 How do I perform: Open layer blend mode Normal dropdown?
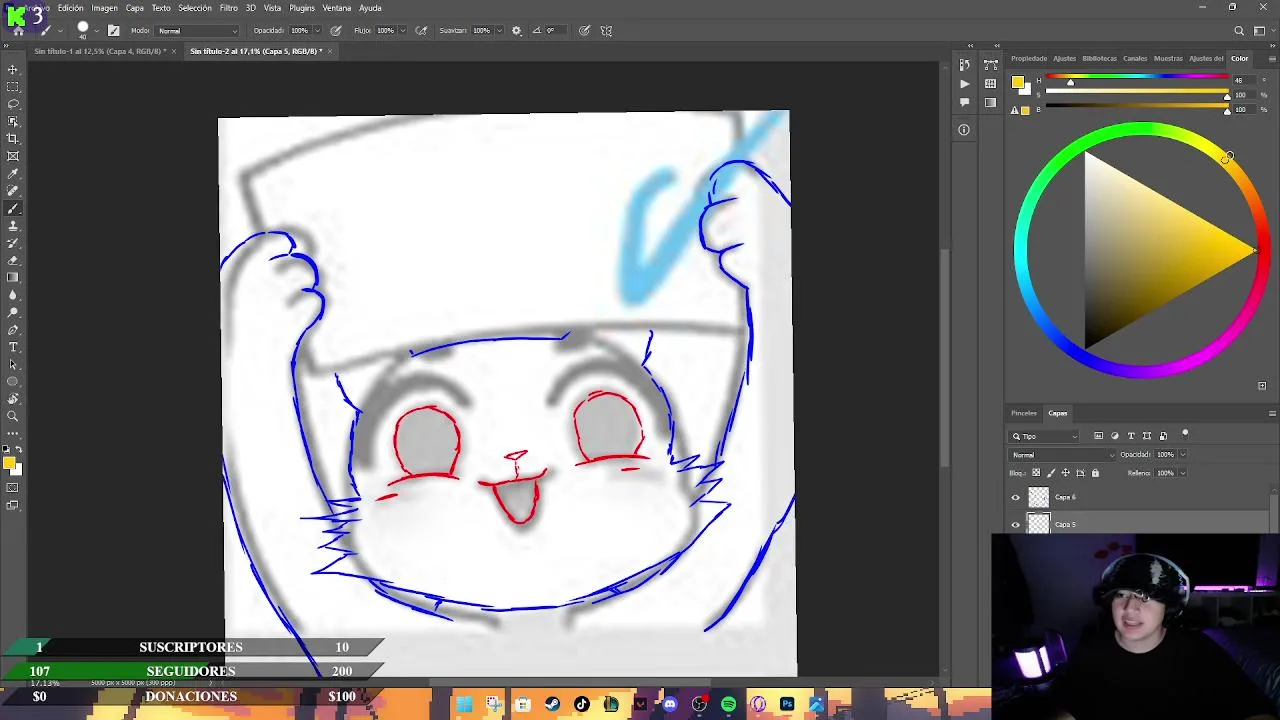coord(1062,455)
